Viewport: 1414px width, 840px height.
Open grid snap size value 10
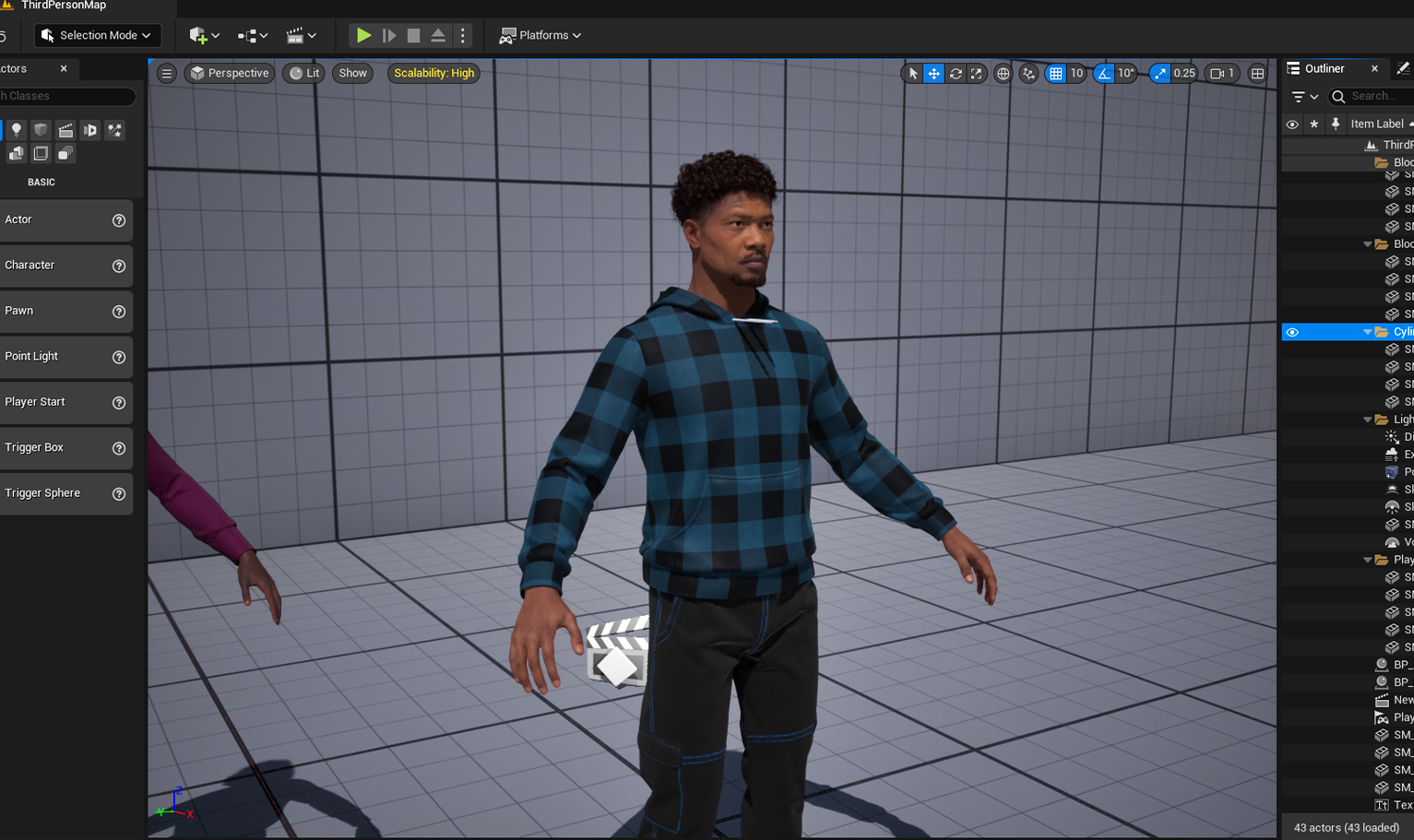point(1076,73)
